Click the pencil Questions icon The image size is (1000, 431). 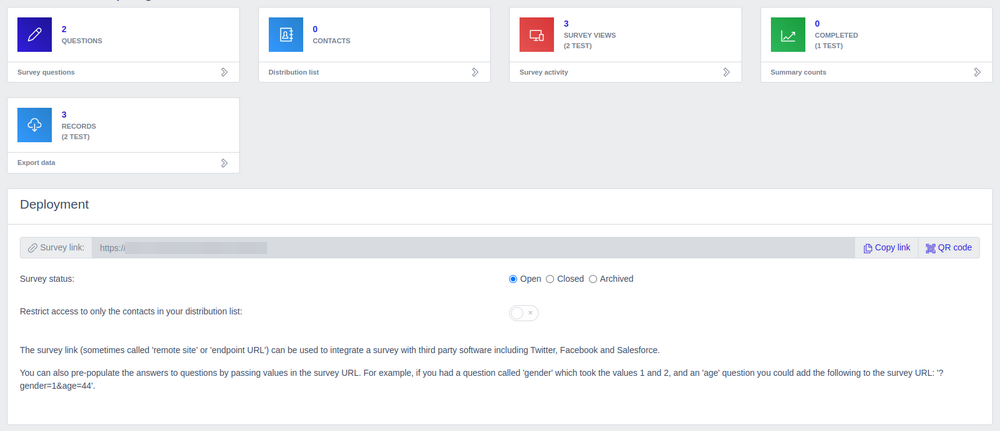coord(35,35)
